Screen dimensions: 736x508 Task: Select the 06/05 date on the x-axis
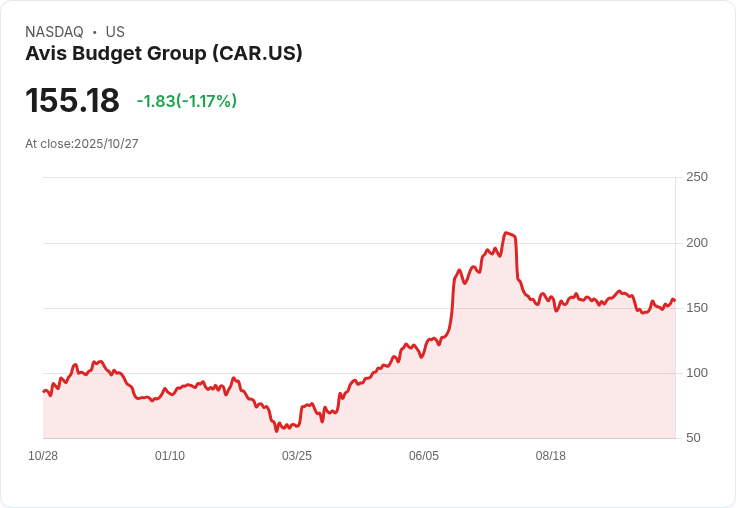coord(424,456)
